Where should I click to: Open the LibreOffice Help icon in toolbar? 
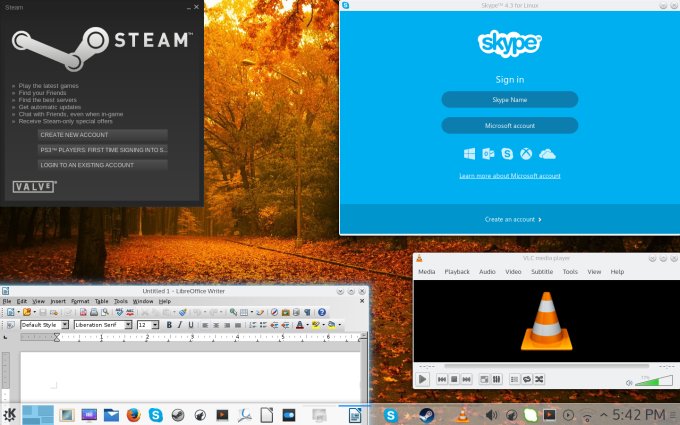[322, 312]
